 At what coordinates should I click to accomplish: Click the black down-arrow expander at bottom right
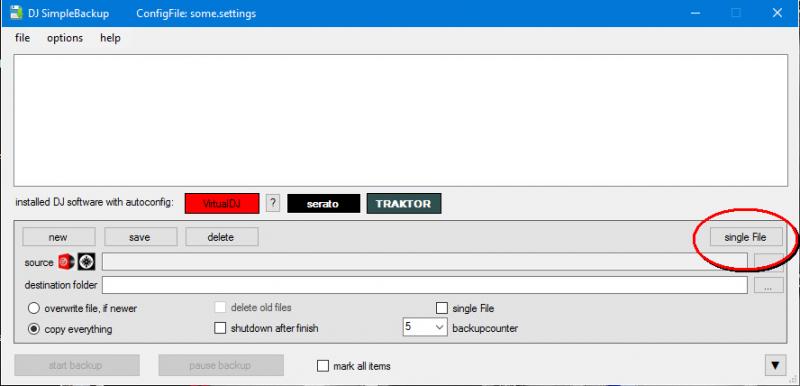[x=775, y=365]
